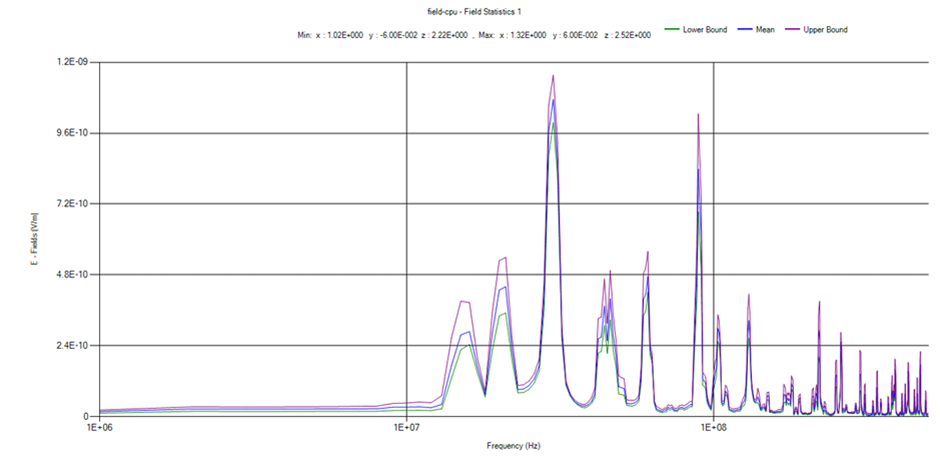The height and width of the screenshot is (458, 940).
Task: Click the Min coordinates text in subtitle
Action: [x=383, y=35]
